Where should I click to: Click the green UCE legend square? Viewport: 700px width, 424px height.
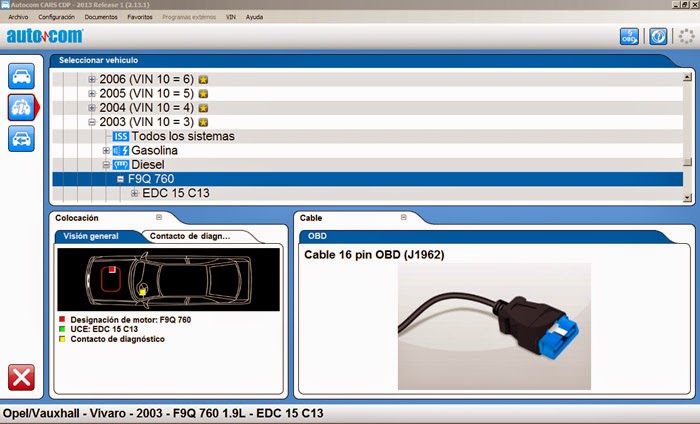point(62,329)
